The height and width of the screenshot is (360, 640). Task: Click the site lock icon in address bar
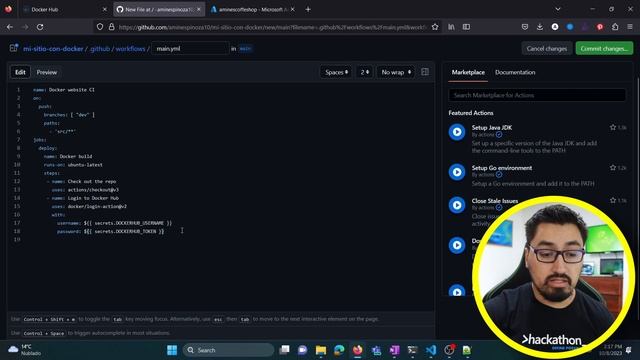tap(111, 27)
